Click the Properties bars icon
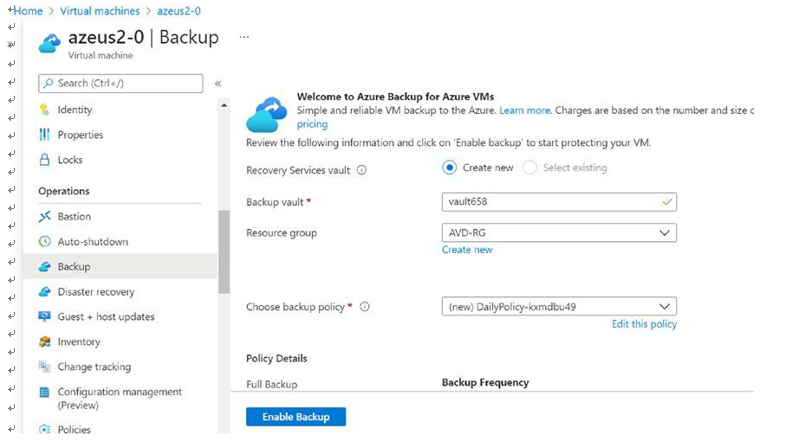This screenshot has height=445, width=789. 44,134
